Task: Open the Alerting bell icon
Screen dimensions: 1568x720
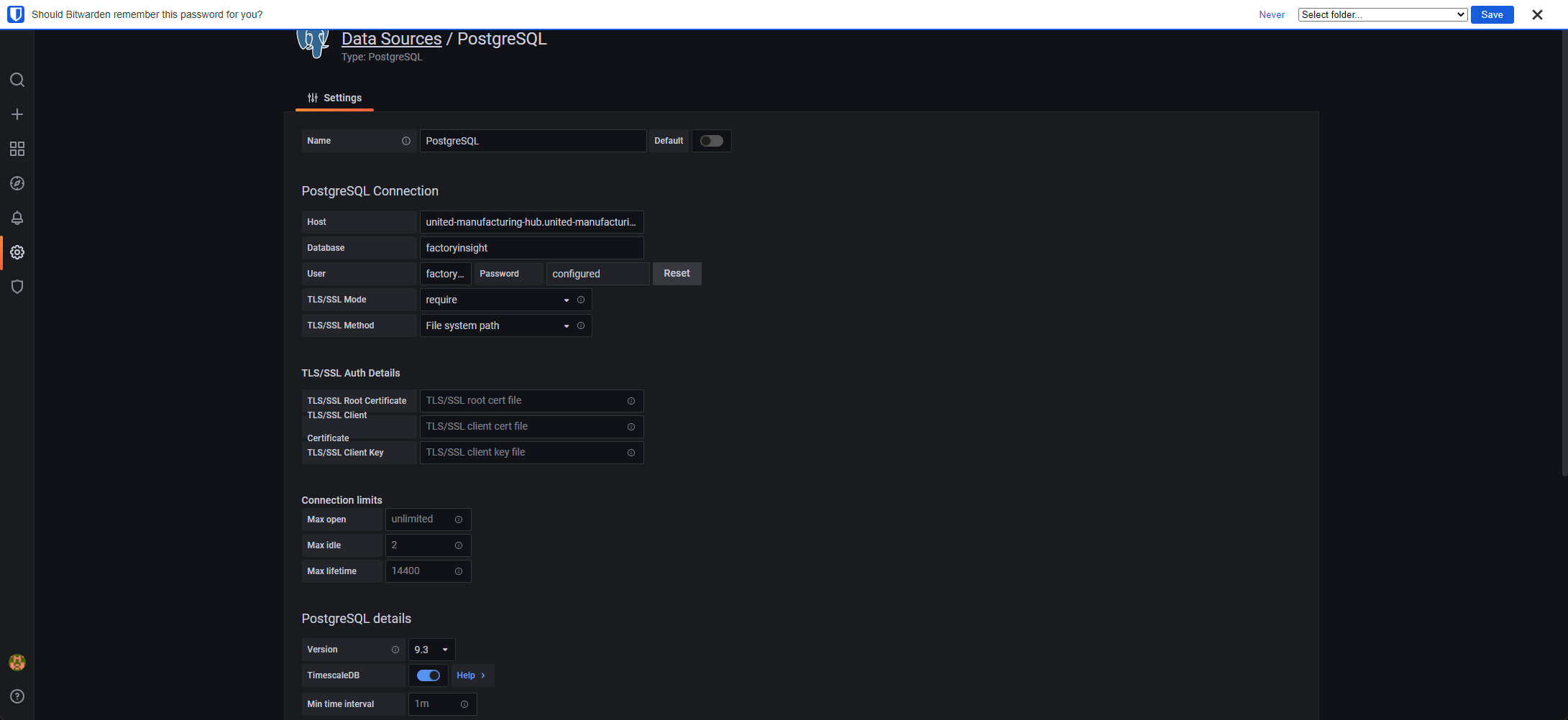Action: pos(17,218)
